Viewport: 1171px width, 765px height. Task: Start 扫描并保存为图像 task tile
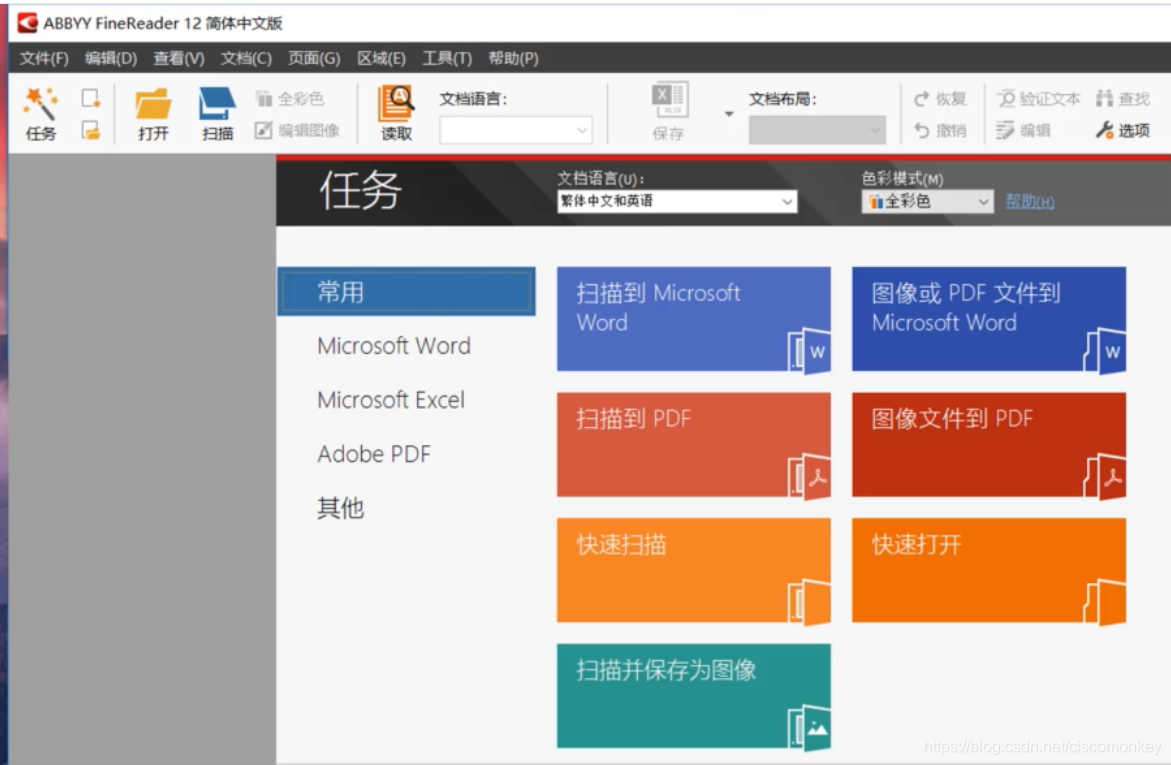click(x=694, y=696)
